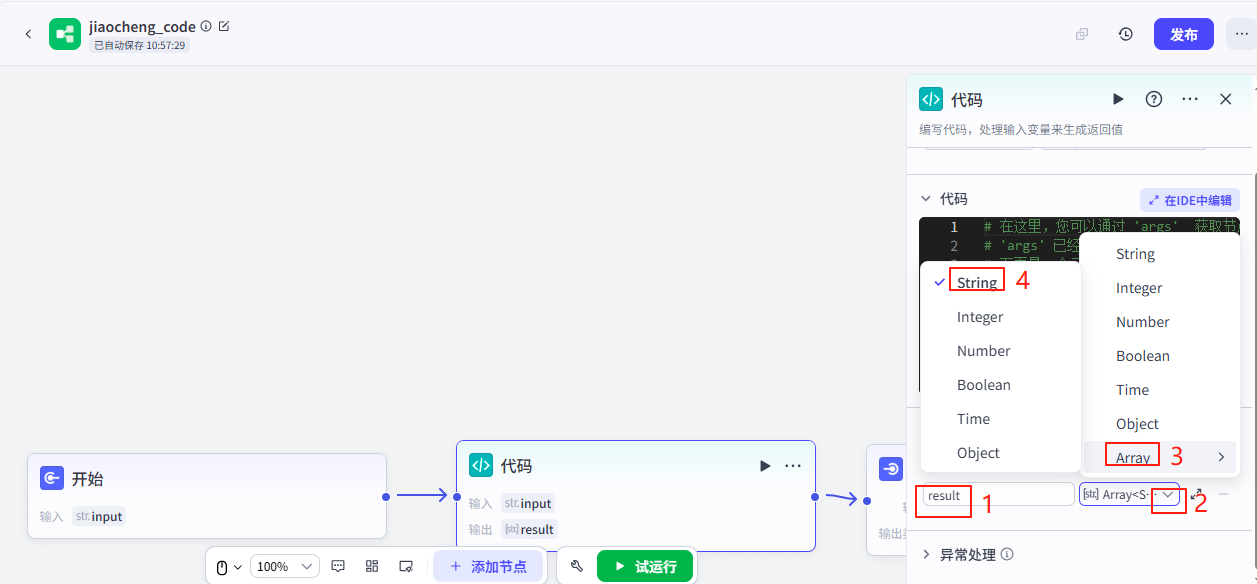Screen dimensions: 1257x584
Task: Click the 添加节点 button
Action: coord(488,566)
